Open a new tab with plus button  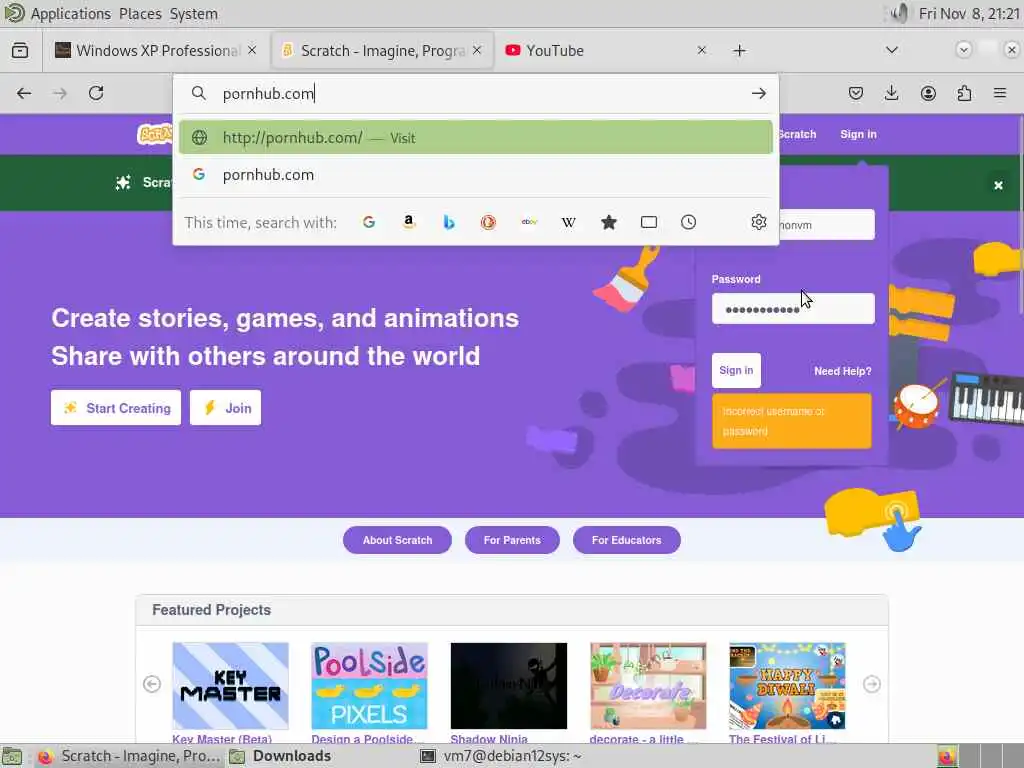pyautogui.click(x=739, y=50)
